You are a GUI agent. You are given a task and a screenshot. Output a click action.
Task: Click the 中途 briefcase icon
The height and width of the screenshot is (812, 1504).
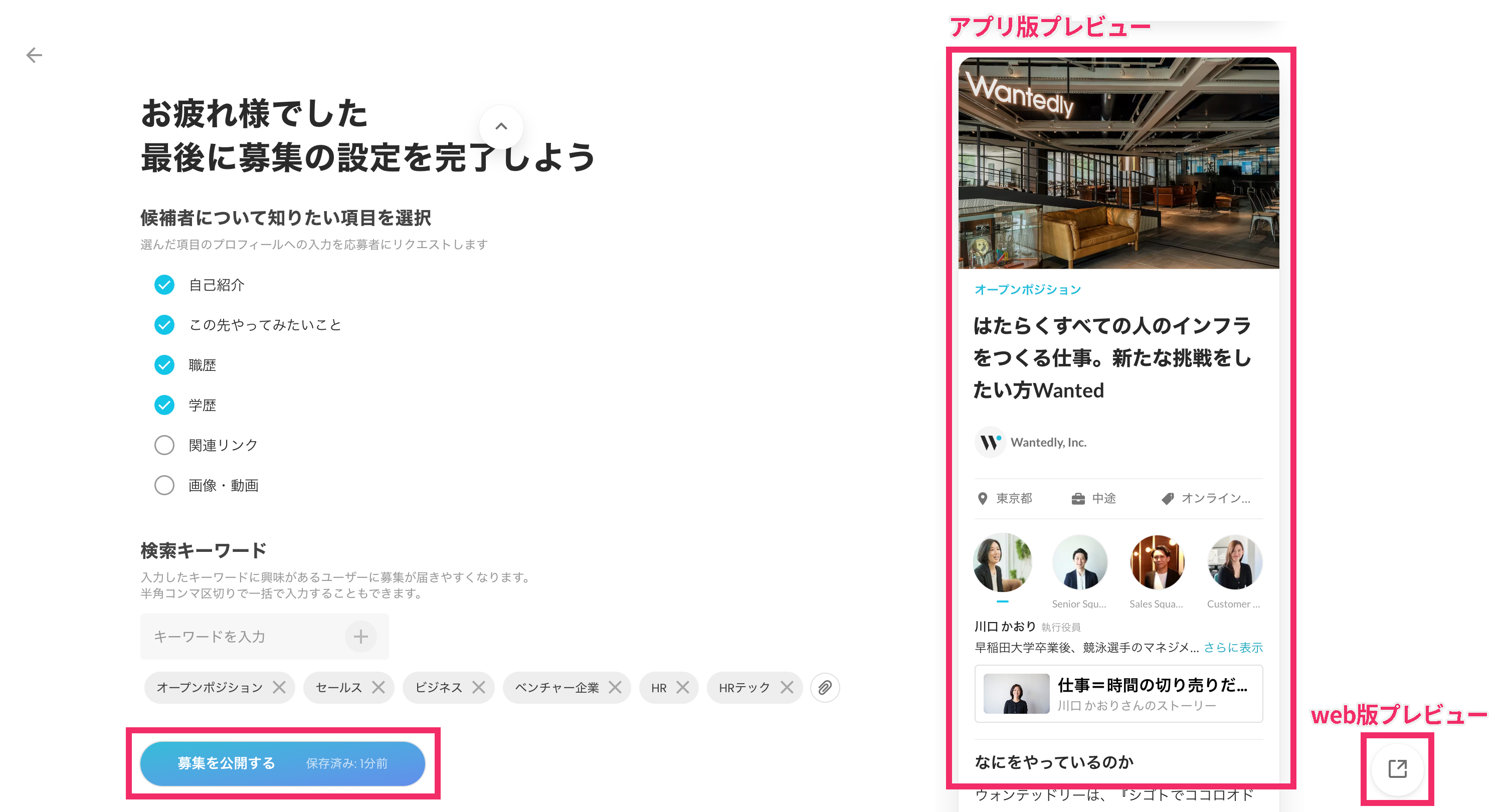1078,498
